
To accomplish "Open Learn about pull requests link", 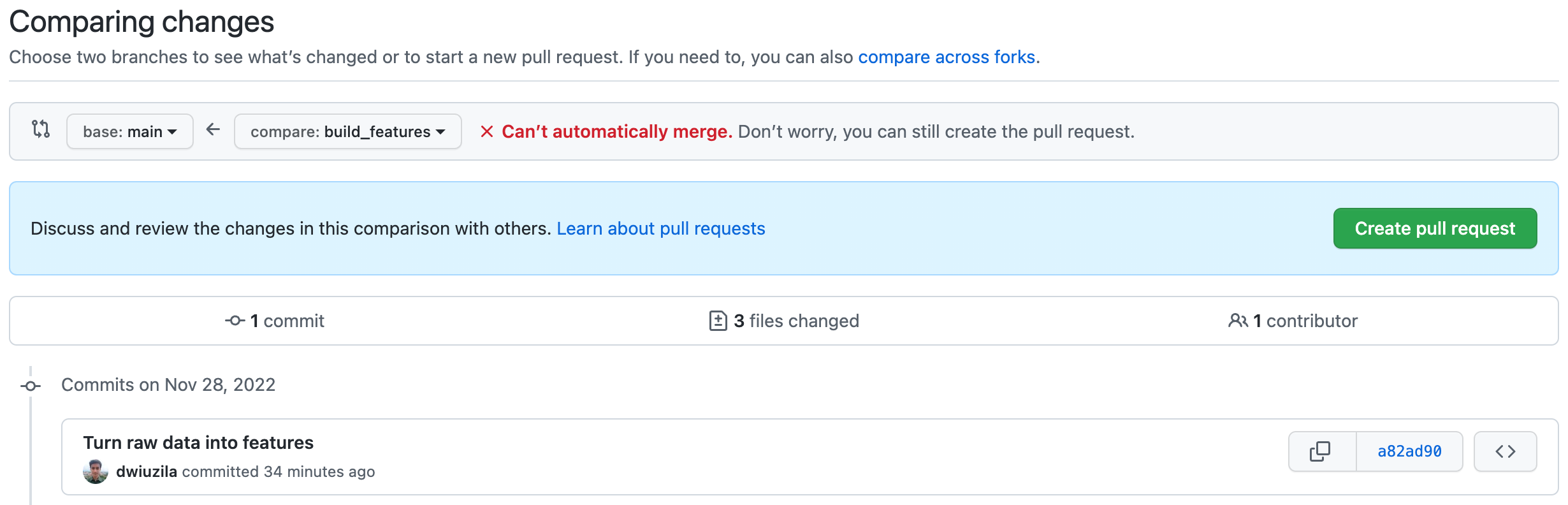I will (660, 228).
